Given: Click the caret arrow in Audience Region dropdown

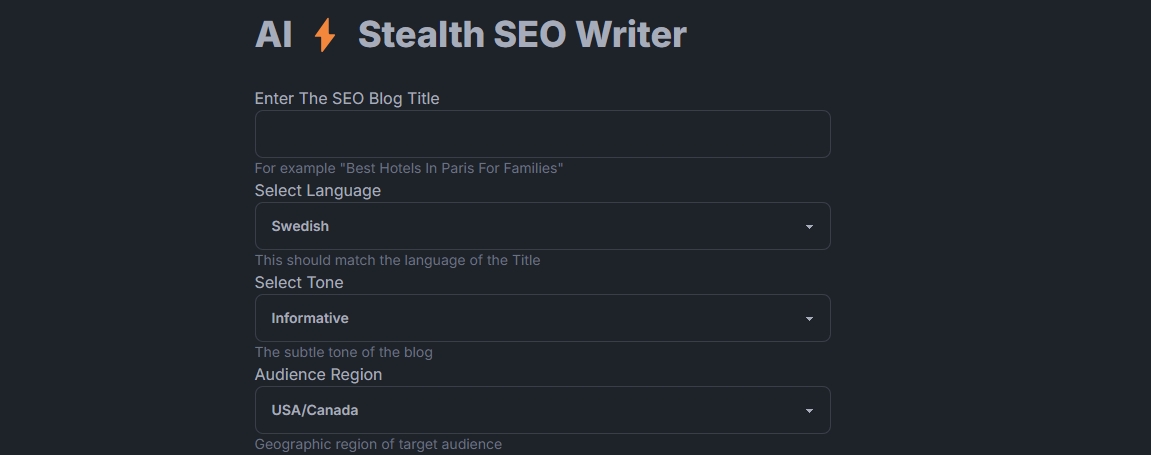Looking at the screenshot, I should click(x=809, y=411).
